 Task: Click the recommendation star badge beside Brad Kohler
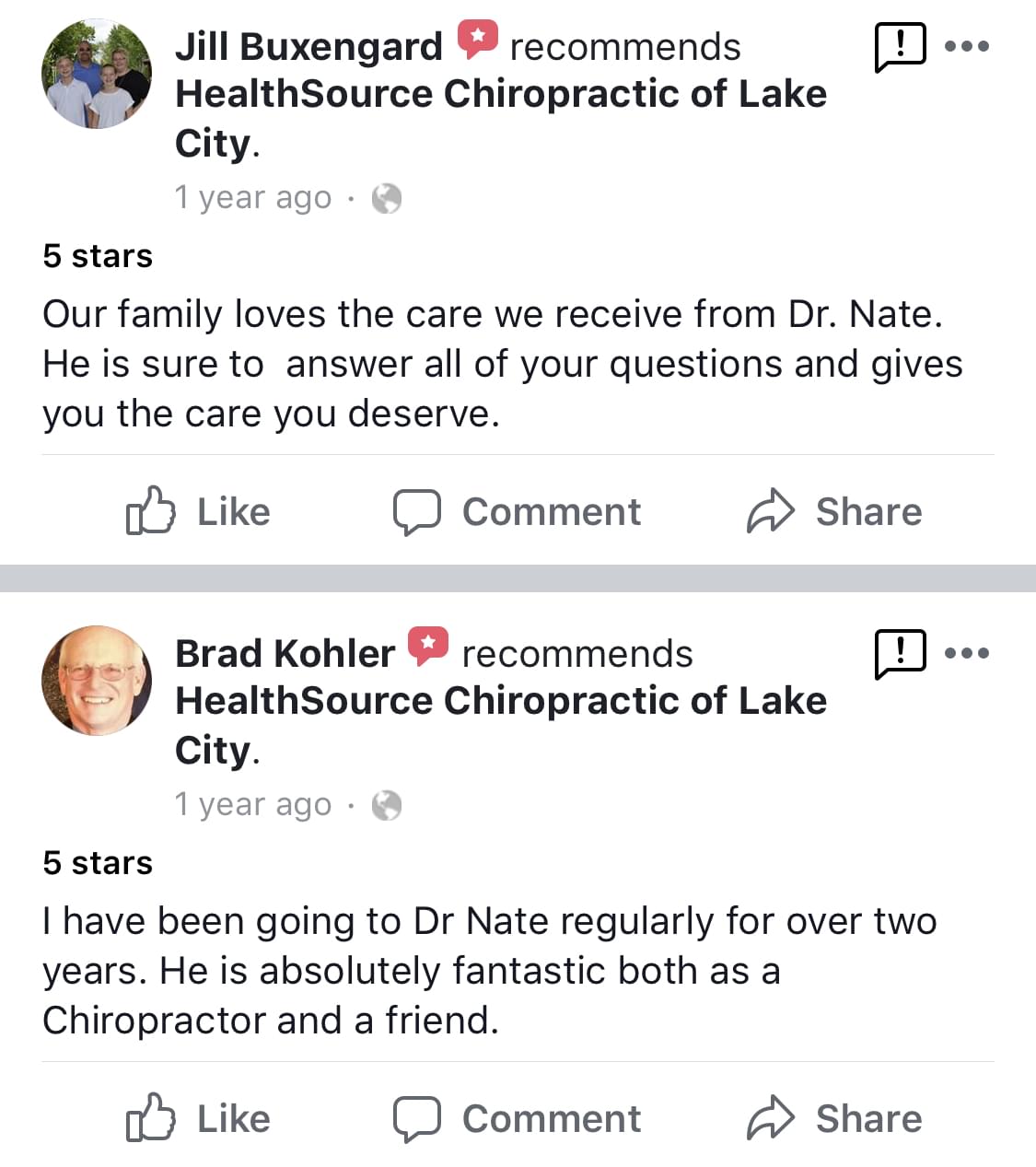tap(428, 647)
